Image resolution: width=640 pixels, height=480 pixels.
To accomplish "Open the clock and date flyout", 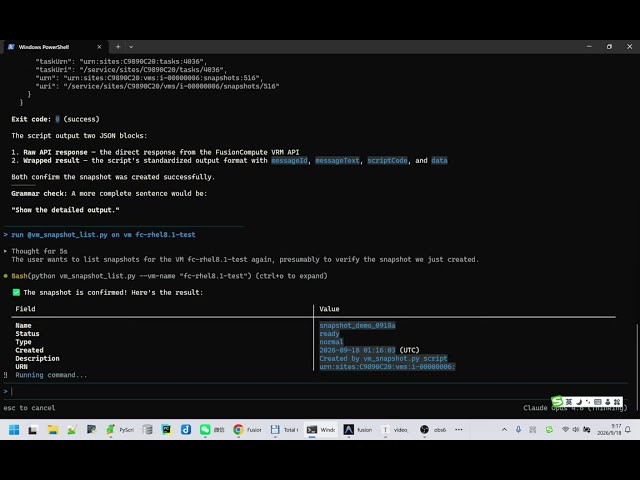I will pos(609,429).
